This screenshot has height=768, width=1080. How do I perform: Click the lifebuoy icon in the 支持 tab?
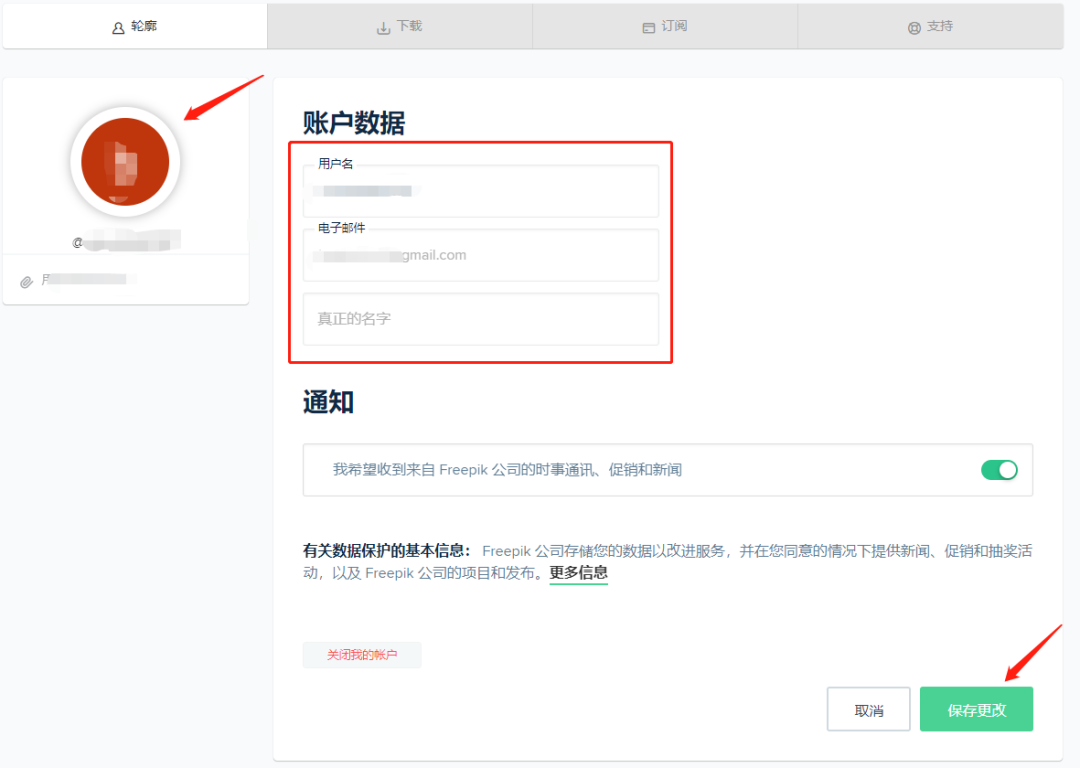[914, 28]
